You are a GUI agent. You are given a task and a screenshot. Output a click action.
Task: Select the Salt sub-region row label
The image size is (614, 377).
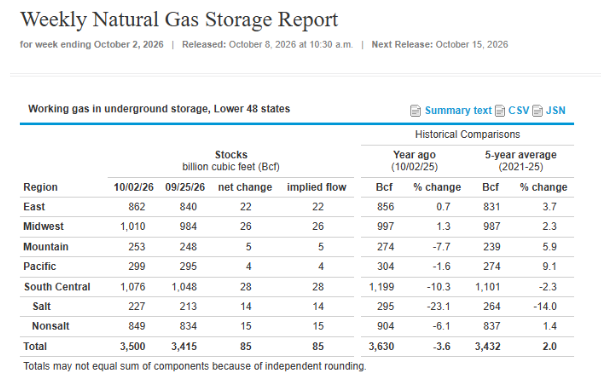pyautogui.click(x=42, y=306)
